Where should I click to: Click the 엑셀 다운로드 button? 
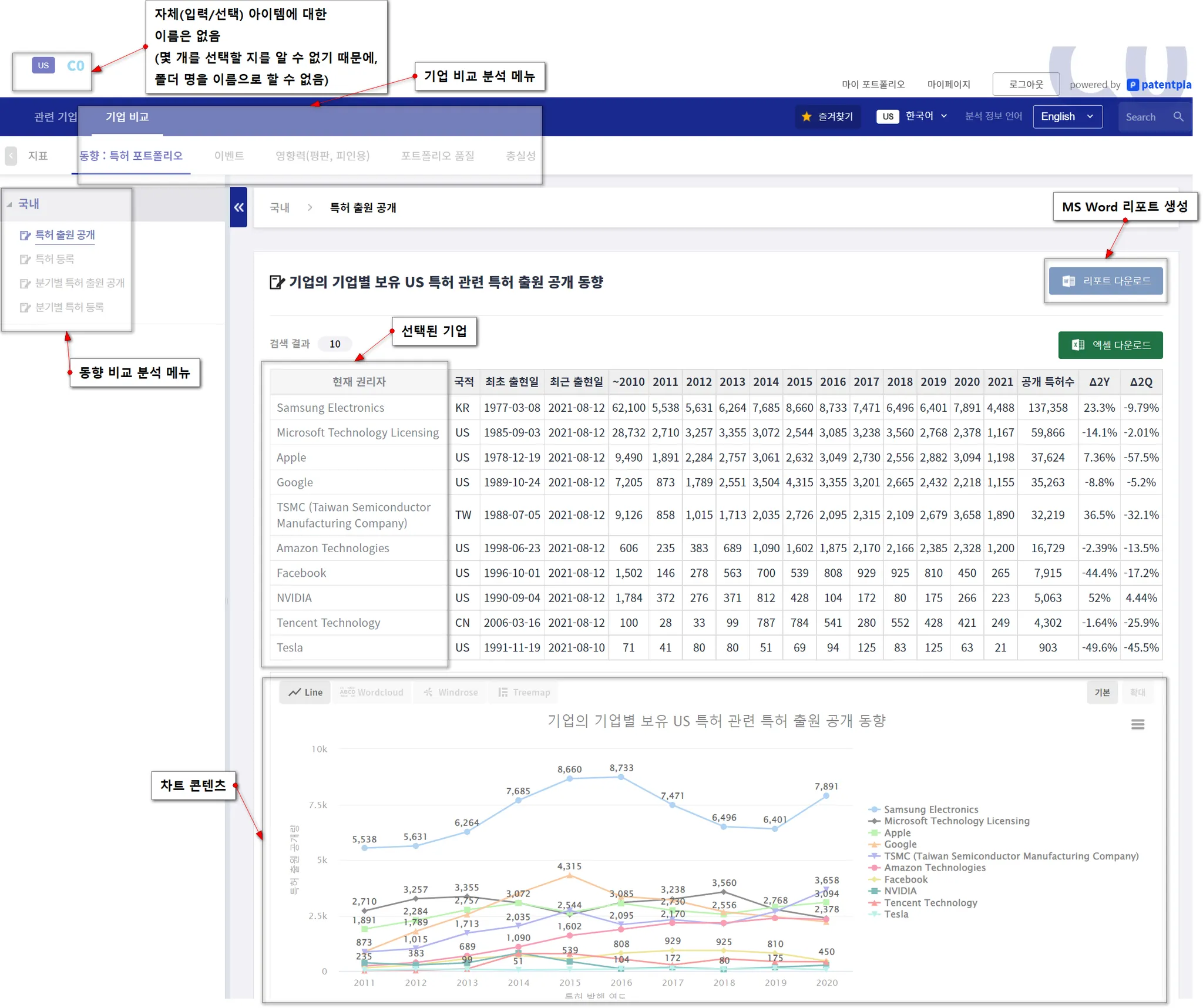point(1110,345)
